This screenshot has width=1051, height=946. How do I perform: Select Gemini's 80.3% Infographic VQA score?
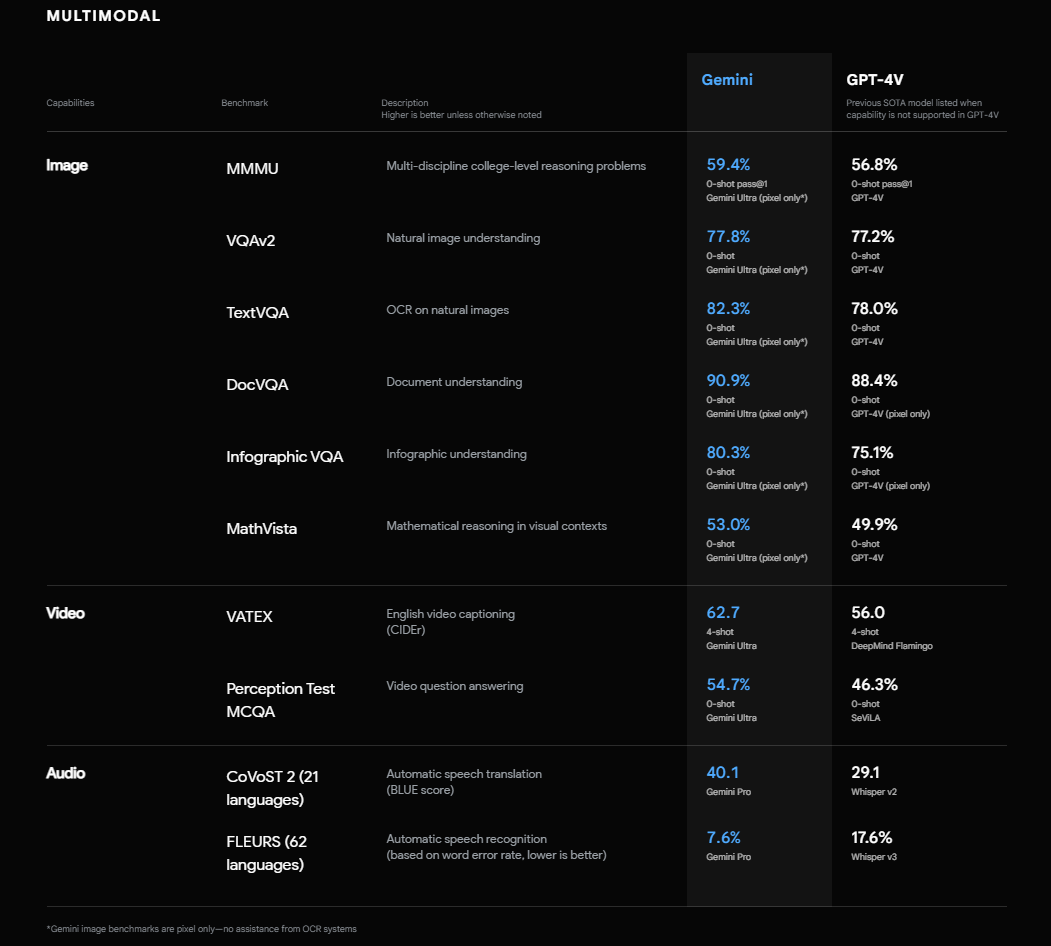coord(728,453)
